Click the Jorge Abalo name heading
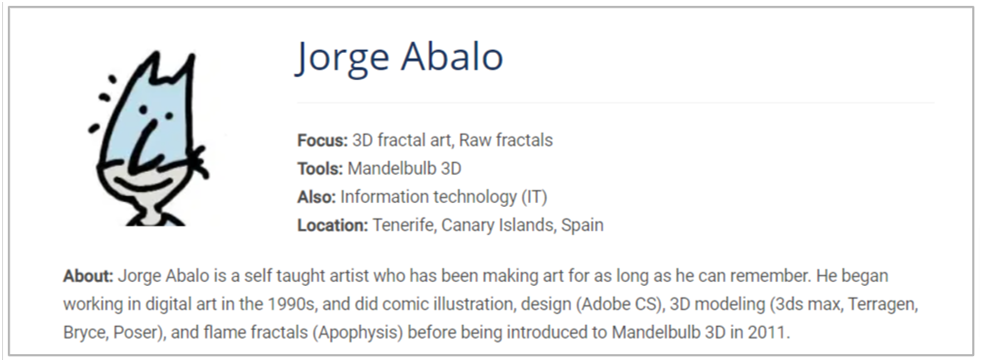Image resolution: width=982 pixels, height=362 pixels. pyautogui.click(x=400, y=58)
